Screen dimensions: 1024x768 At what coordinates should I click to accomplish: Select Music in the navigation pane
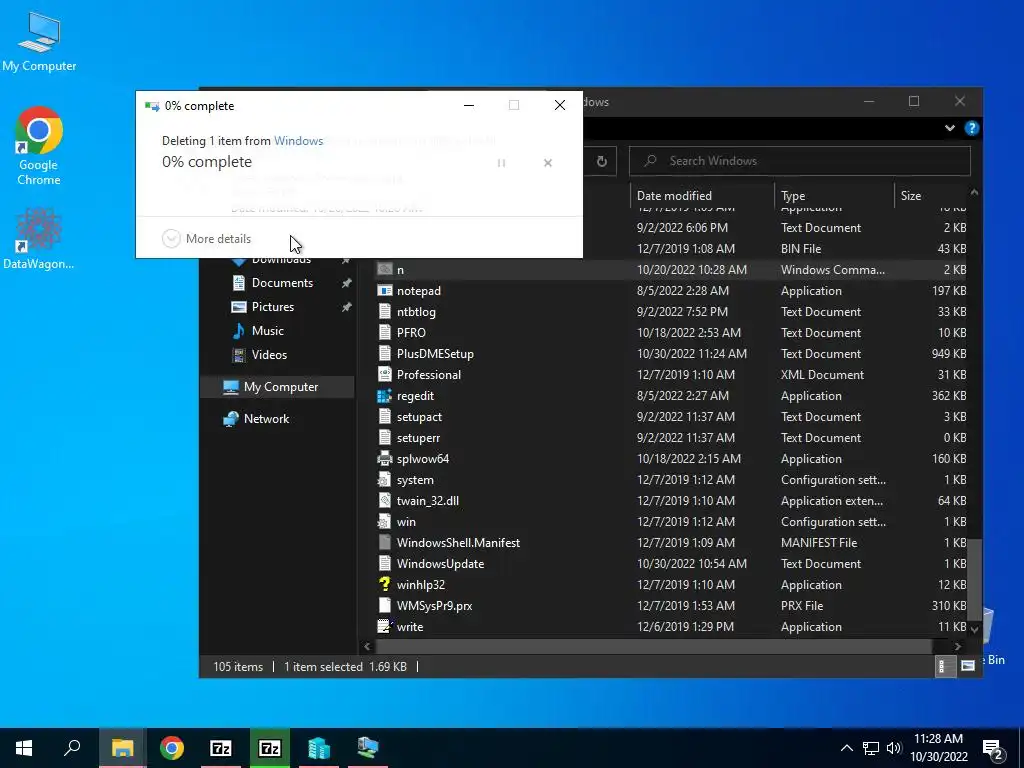(268, 330)
